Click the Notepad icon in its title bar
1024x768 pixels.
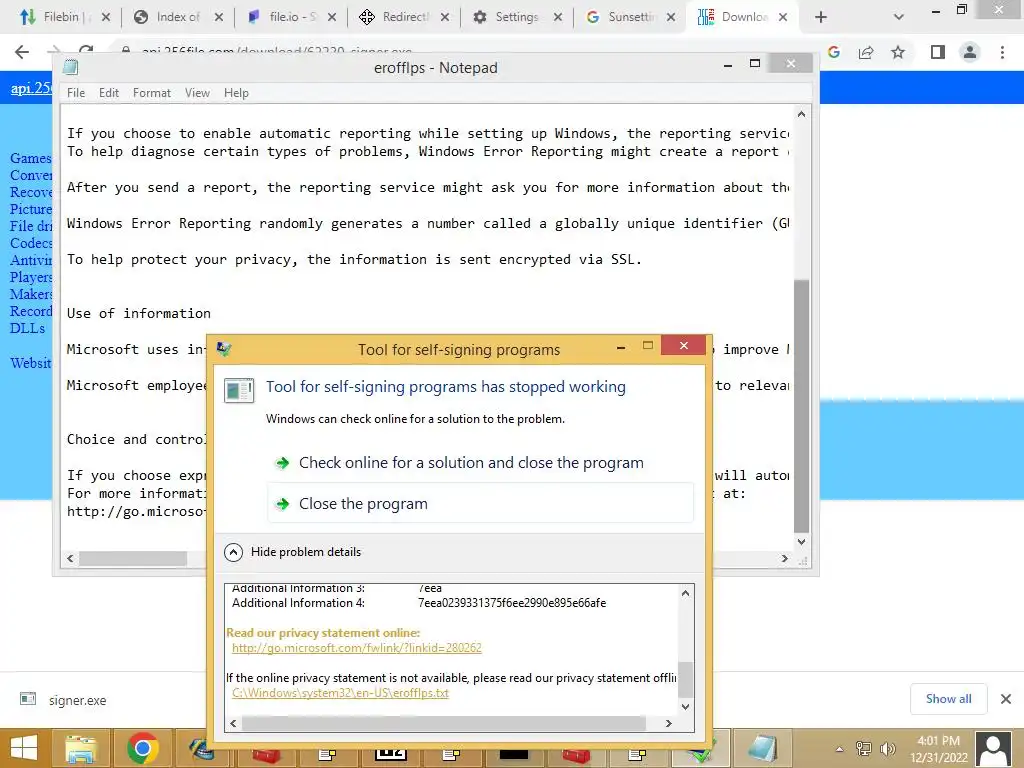tap(71, 67)
